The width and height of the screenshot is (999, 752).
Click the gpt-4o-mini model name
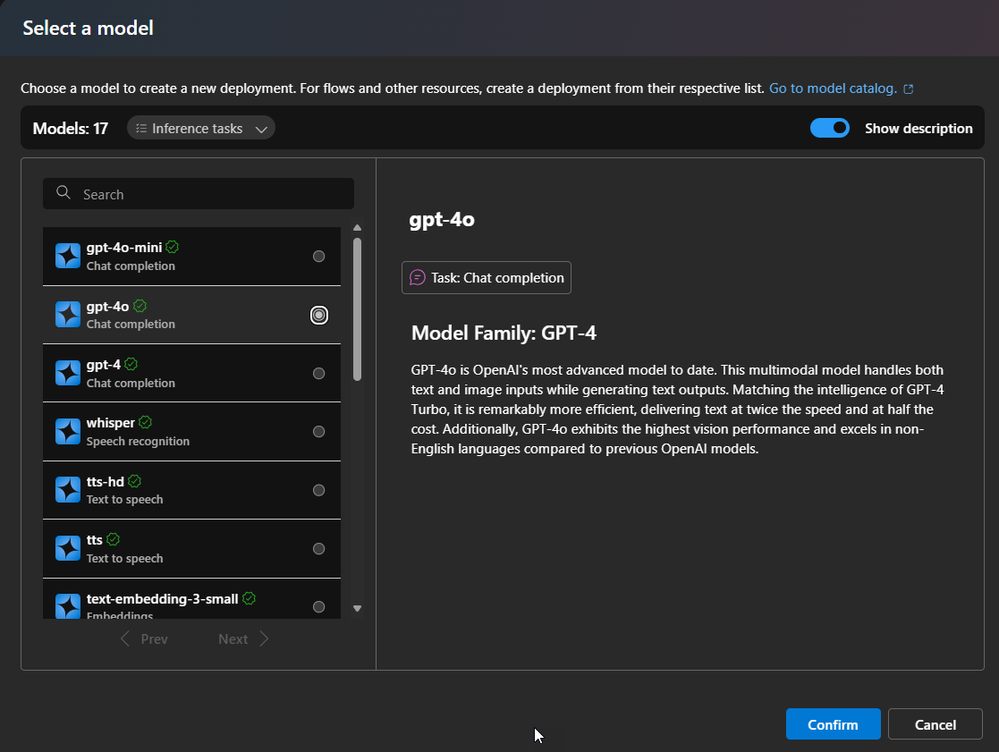[124, 247]
